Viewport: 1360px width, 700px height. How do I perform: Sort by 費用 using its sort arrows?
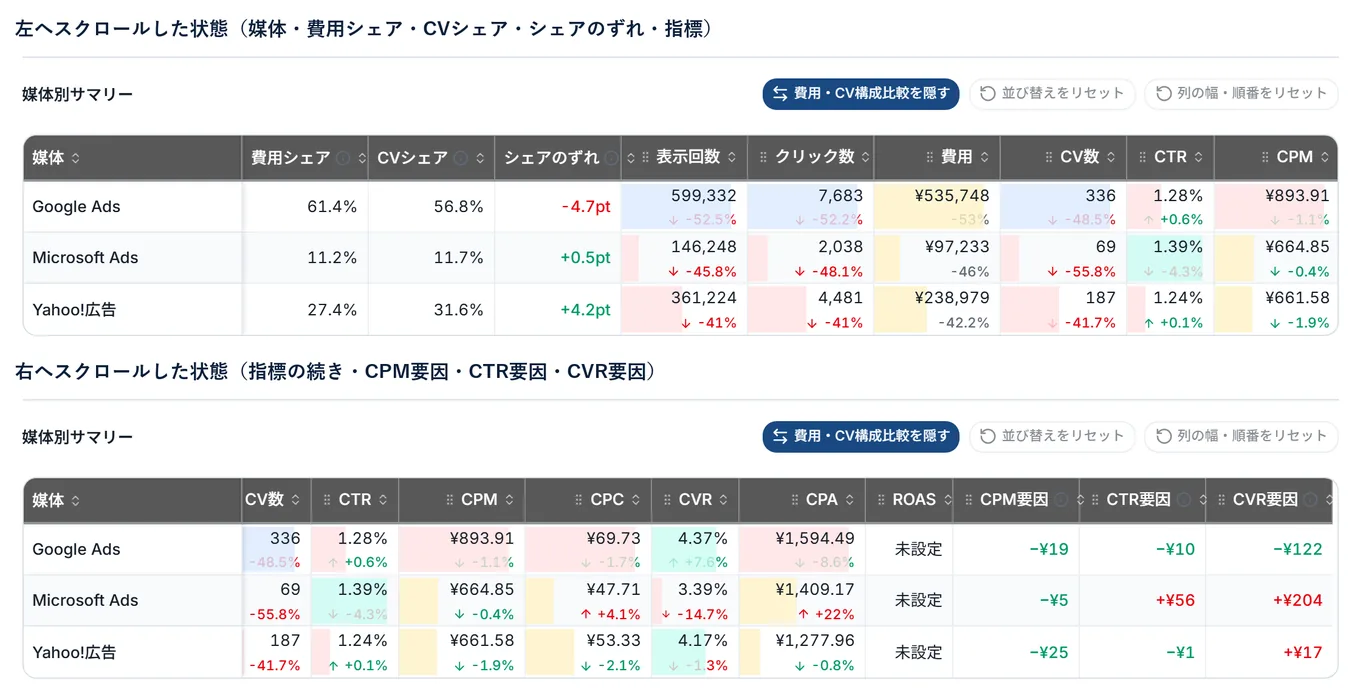984,158
